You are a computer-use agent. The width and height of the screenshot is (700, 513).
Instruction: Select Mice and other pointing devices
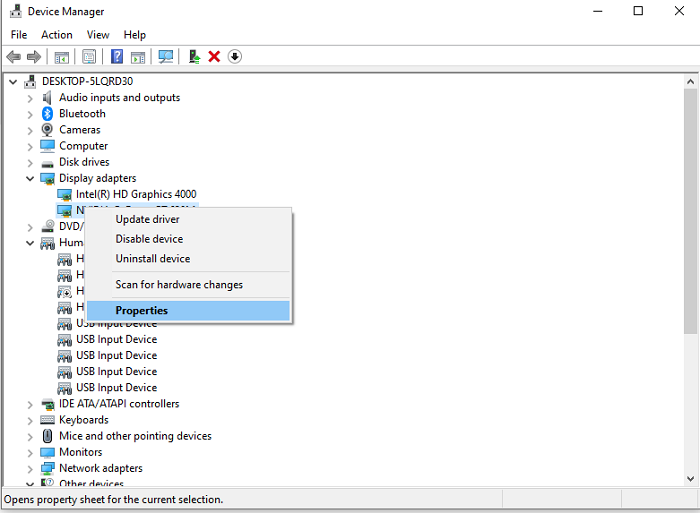coord(135,436)
